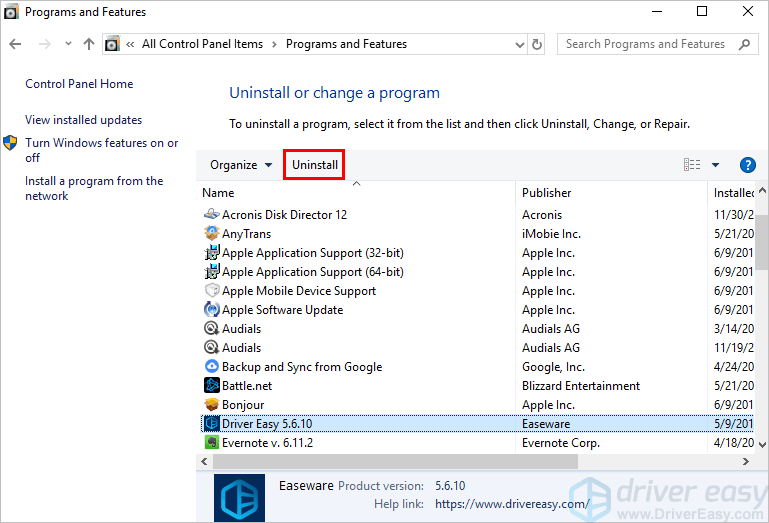Image resolution: width=769 pixels, height=523 pixels.
Task: Click the Uninstall button
Action: point(315,165)
